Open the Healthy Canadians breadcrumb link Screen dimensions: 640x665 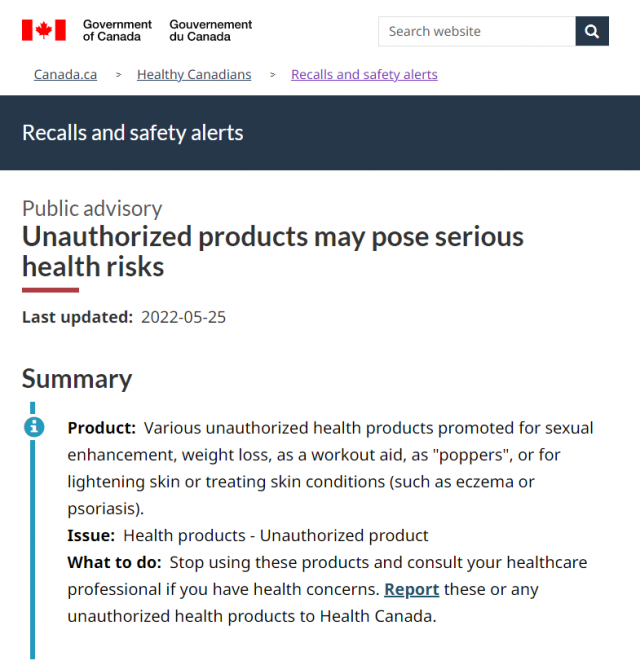(194, 75)
